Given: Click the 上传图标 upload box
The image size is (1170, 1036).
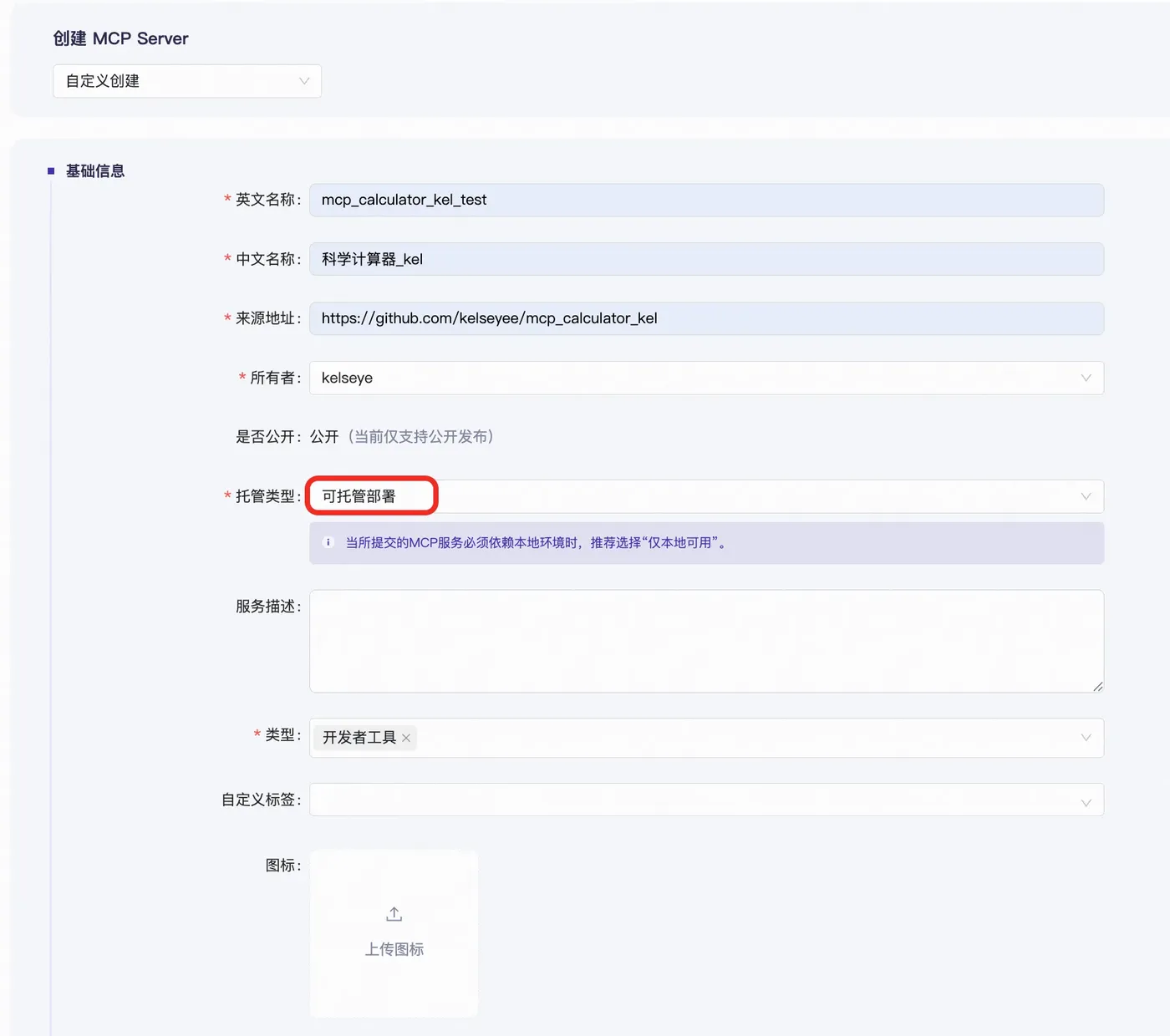Looking at the screenshot, I should click(394, 933).
